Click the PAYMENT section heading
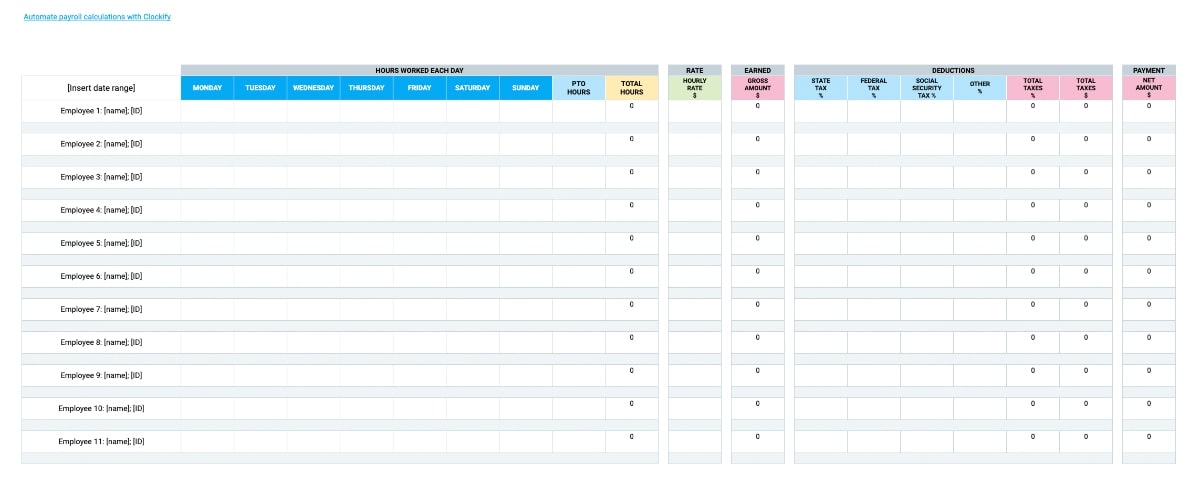This screenshot has height=483, width=1200. click(x=1148, y=70)
